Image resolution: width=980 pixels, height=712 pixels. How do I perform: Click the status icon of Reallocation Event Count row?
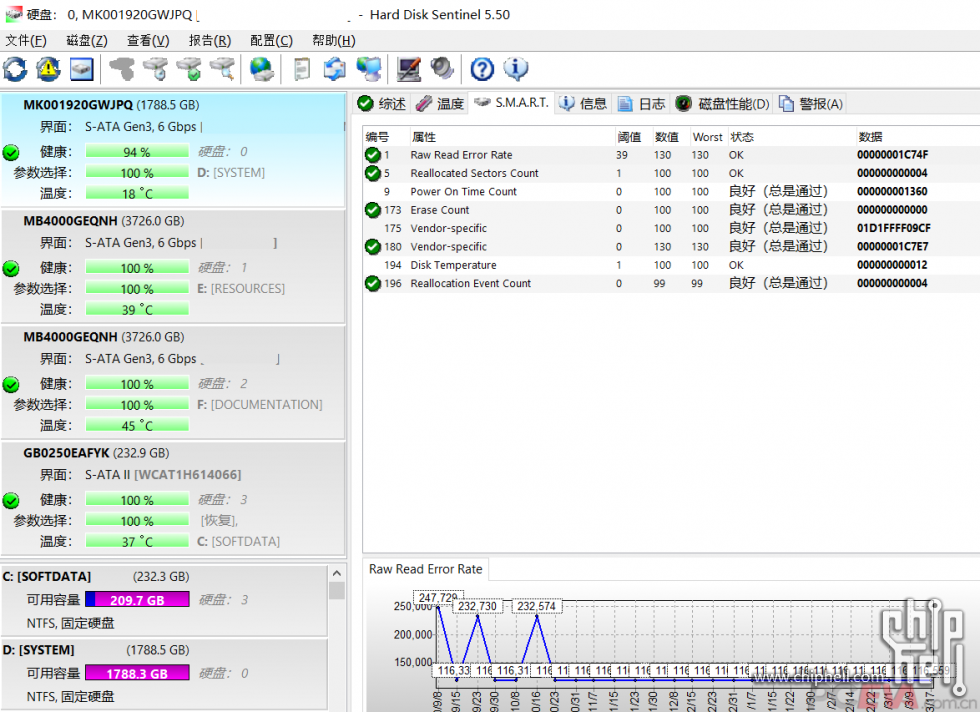click(x=373, y=284)
